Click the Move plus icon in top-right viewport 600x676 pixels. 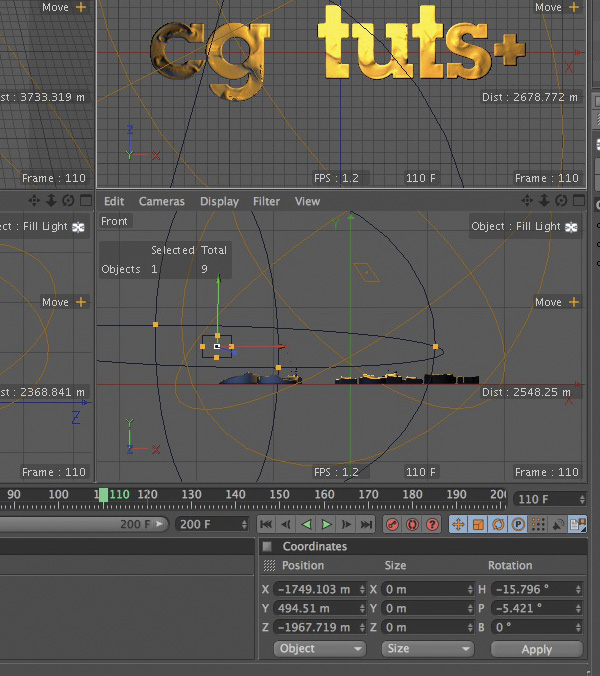[x=574, y=7]
